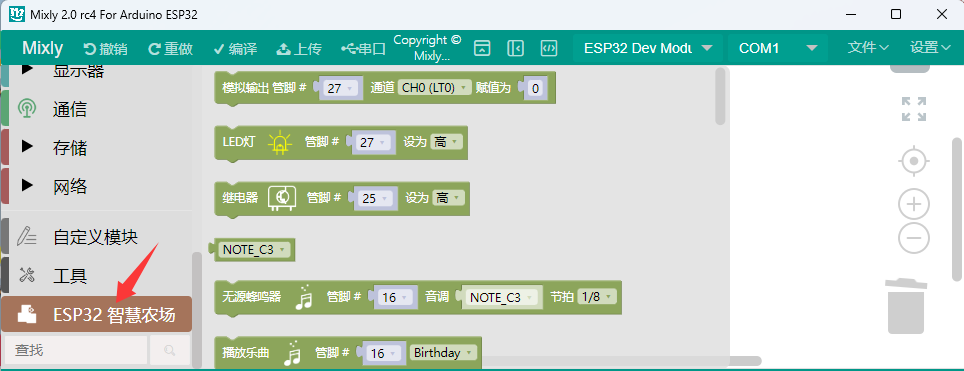Click the Mixly logo text

[x=42, y=48]
